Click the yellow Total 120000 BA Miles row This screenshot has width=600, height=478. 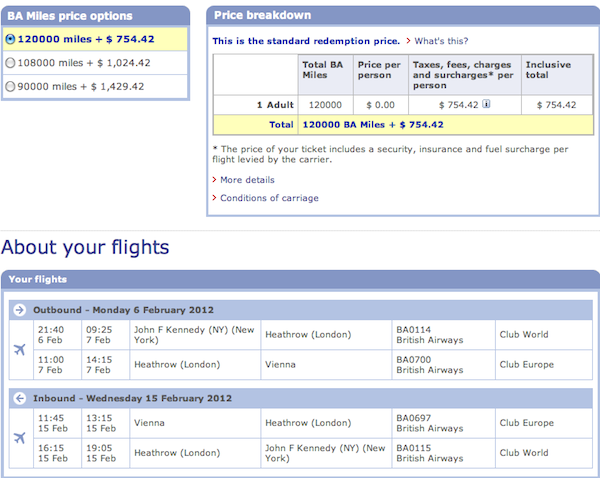click(x=403, y=125)
